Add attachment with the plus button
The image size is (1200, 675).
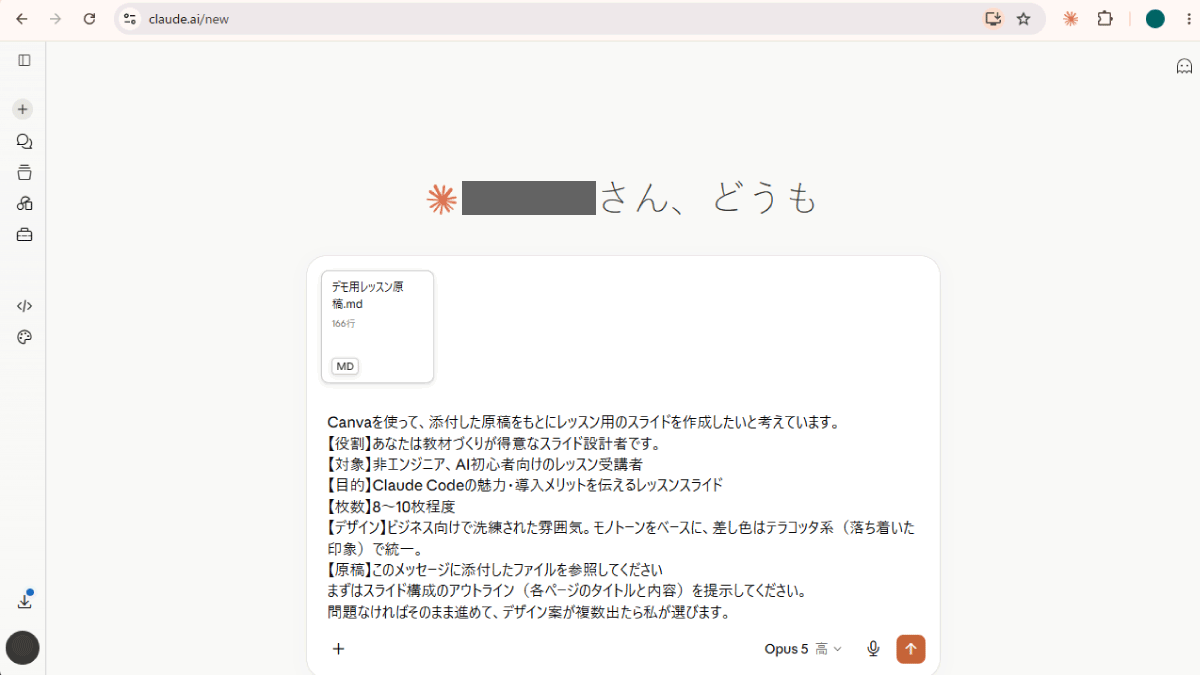338,649
